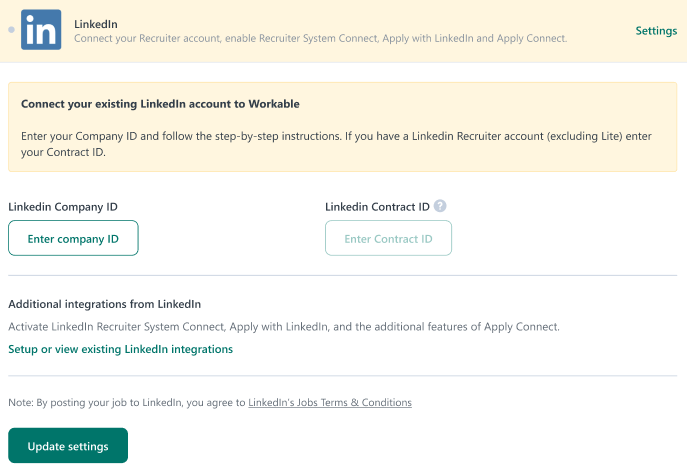Click the help icon beside Linkedin Contract ID
Image resolution: width=687 pixels, height=475 pixels.
click(440, 206)
